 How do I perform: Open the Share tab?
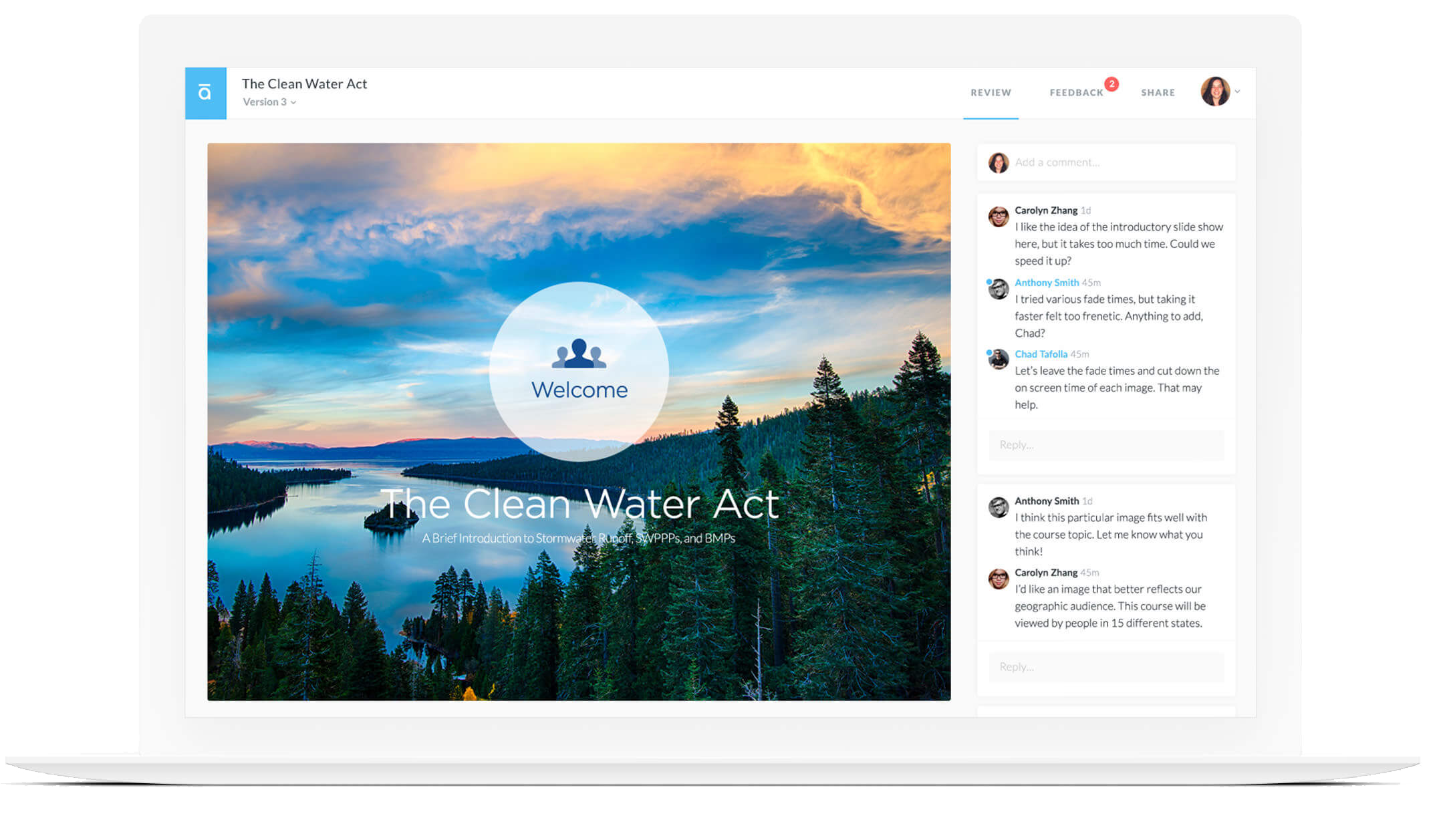(1158, 93)
